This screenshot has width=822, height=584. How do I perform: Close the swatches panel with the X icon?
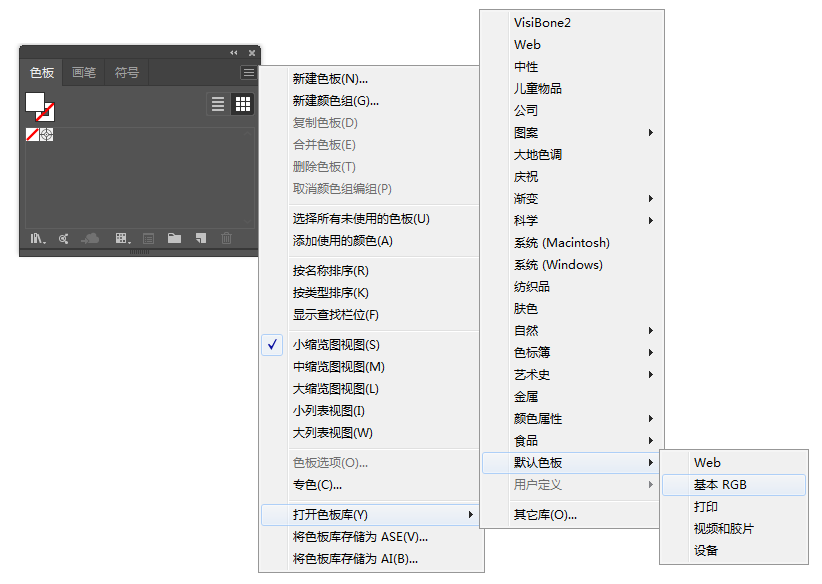pyautogui.click(x=252, y=52)
